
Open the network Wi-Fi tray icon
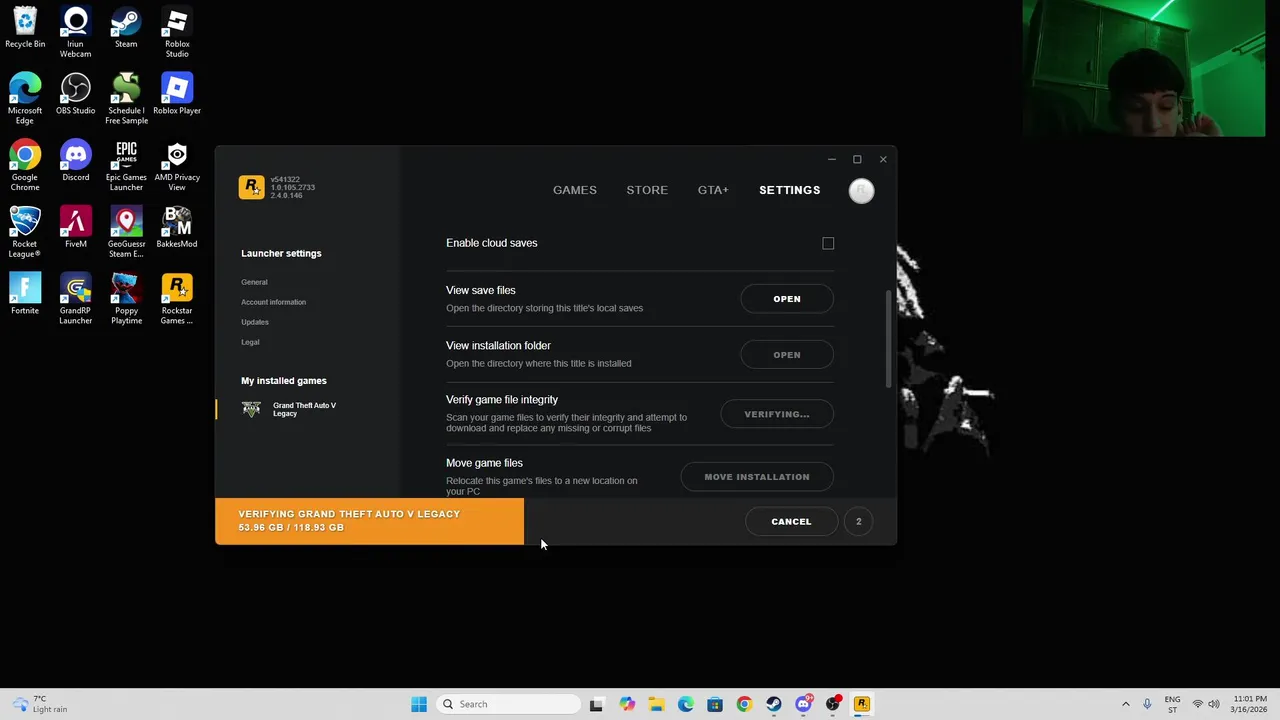[1197, 704]
